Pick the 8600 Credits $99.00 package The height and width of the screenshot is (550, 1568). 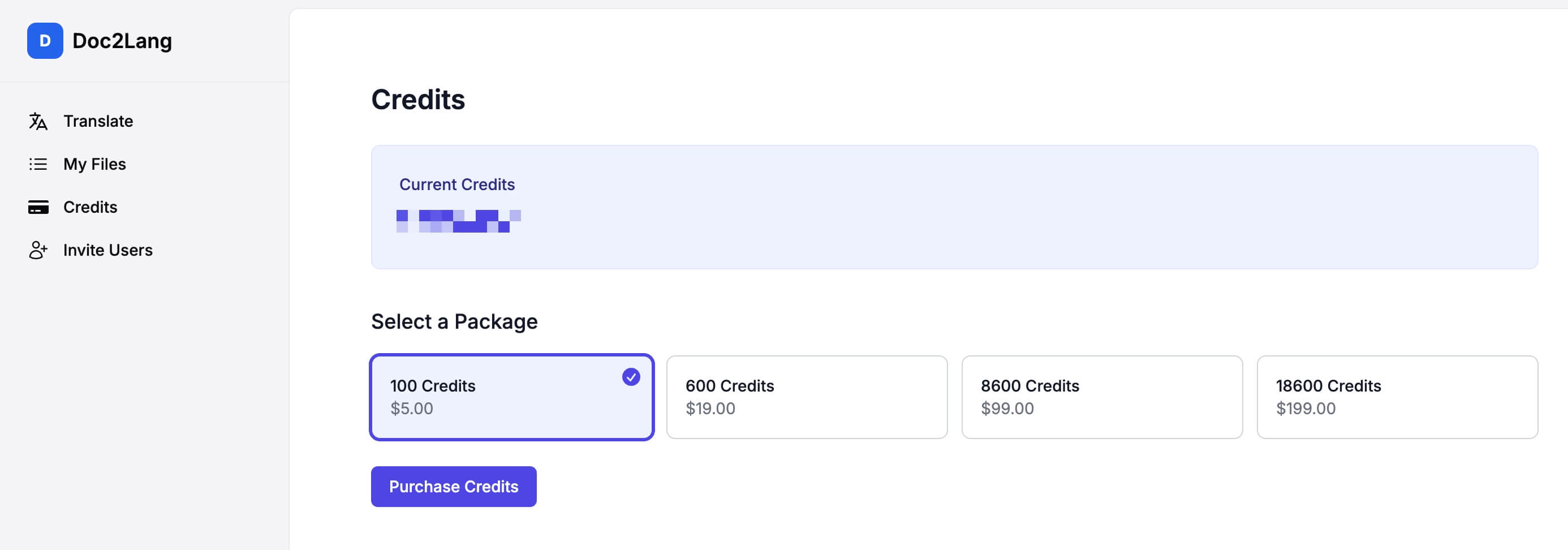click(1102, 397)
